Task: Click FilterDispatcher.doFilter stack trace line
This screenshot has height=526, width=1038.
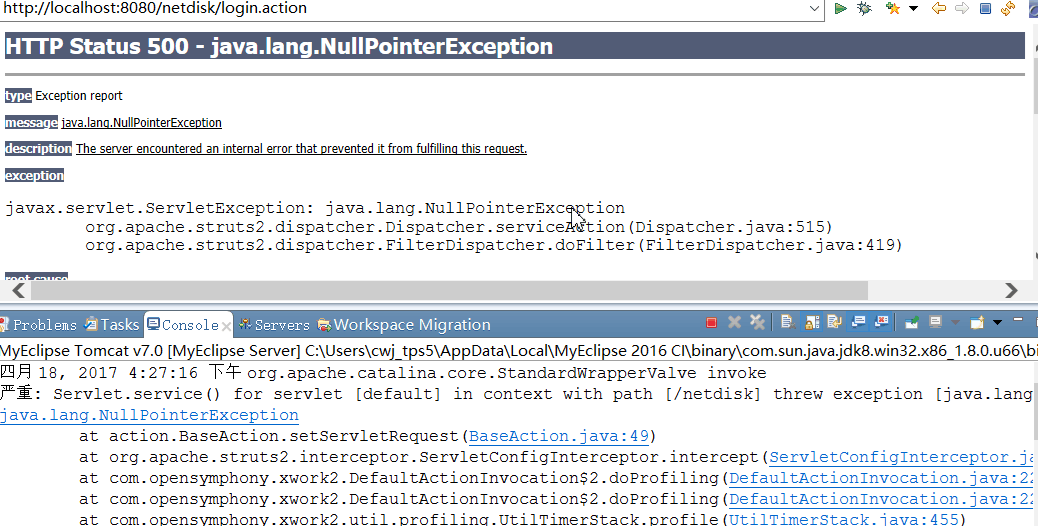Action: coord(494,245)
